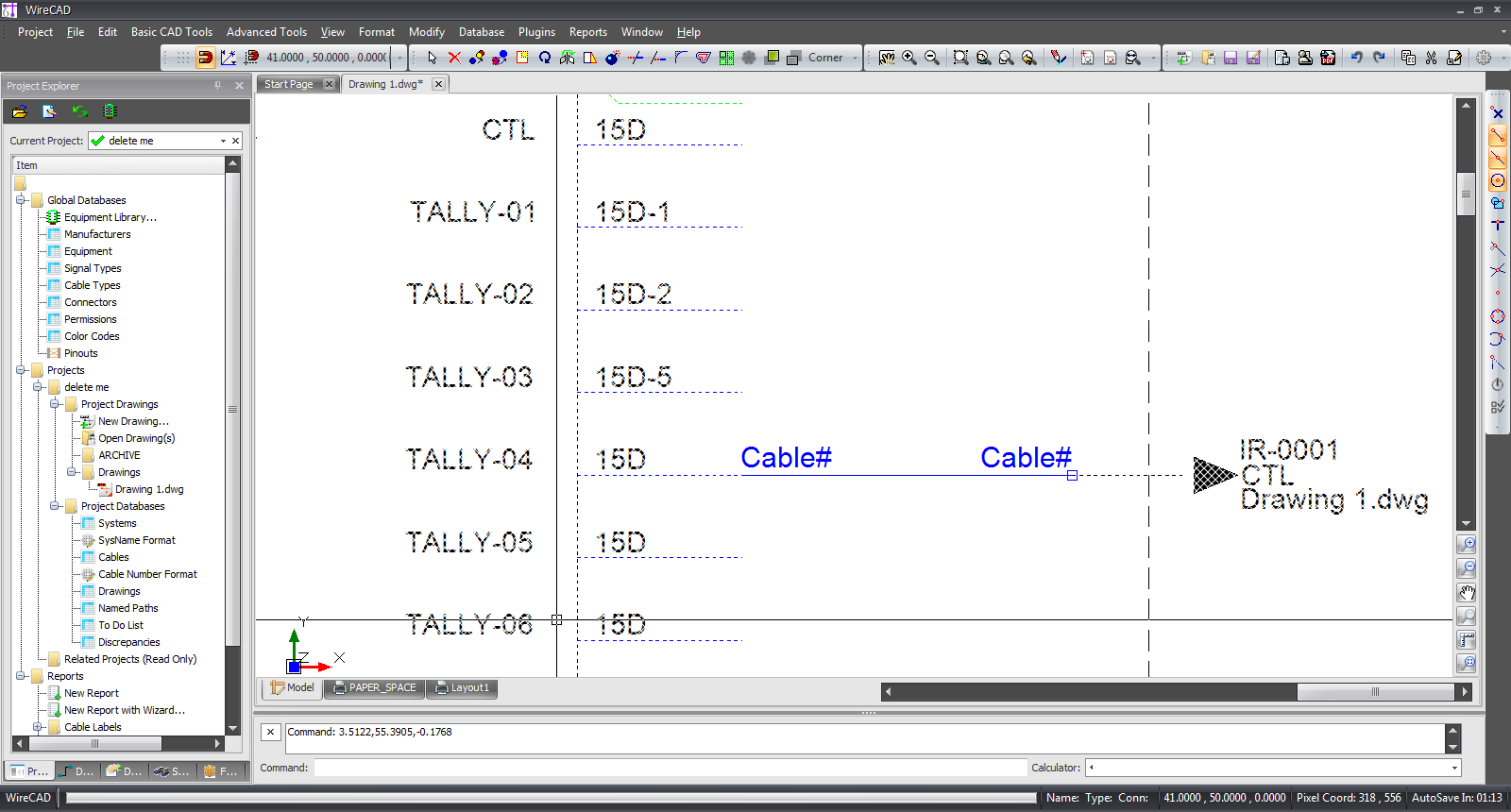The height and width of the screenshot is (812, 1511).
Task: Open the Current Project dropdown
Action: point(223,141)
